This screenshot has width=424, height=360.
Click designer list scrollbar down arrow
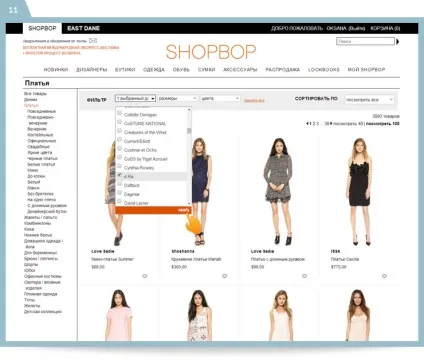[189, 203]
